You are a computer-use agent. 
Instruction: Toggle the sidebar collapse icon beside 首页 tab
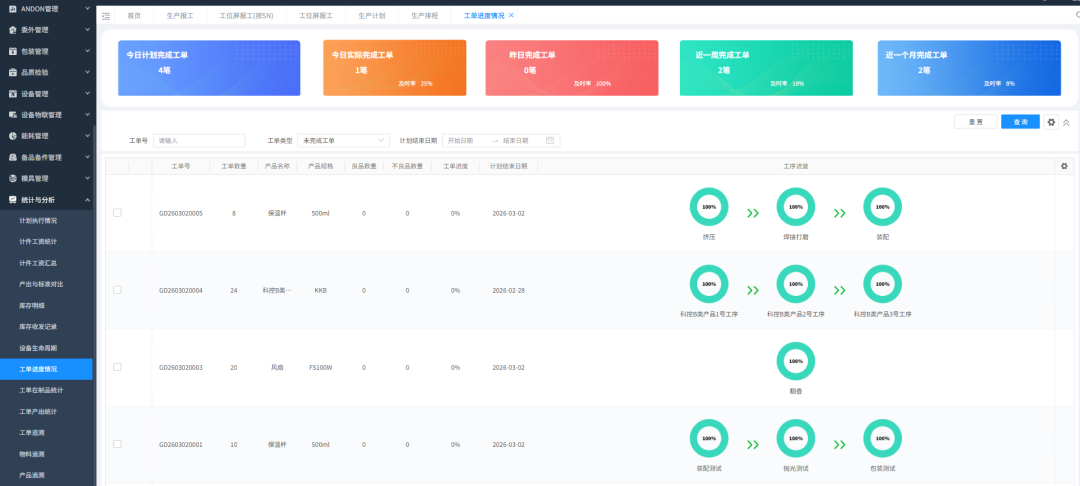[105, 15]
